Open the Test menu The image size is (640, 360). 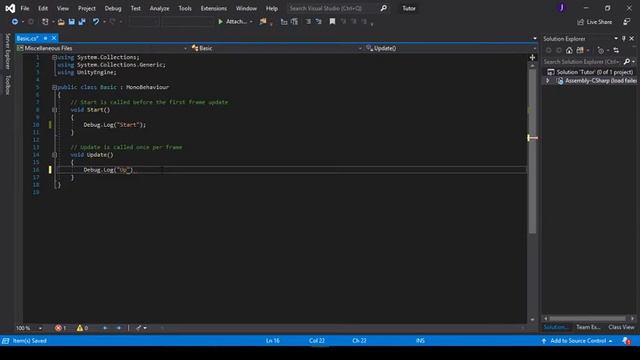136,8
